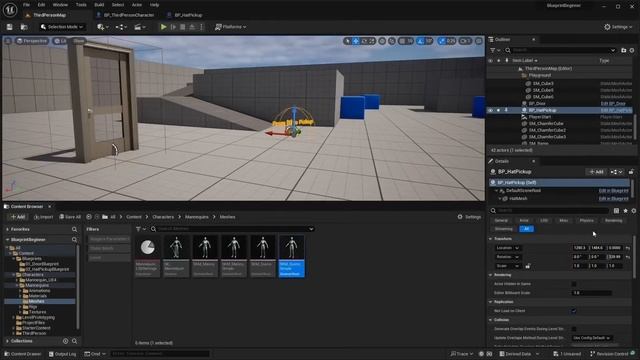This screenshot has width=640, height=360.
Task: Click the lock icon in Details panel header
Action: tap(631, 172)
